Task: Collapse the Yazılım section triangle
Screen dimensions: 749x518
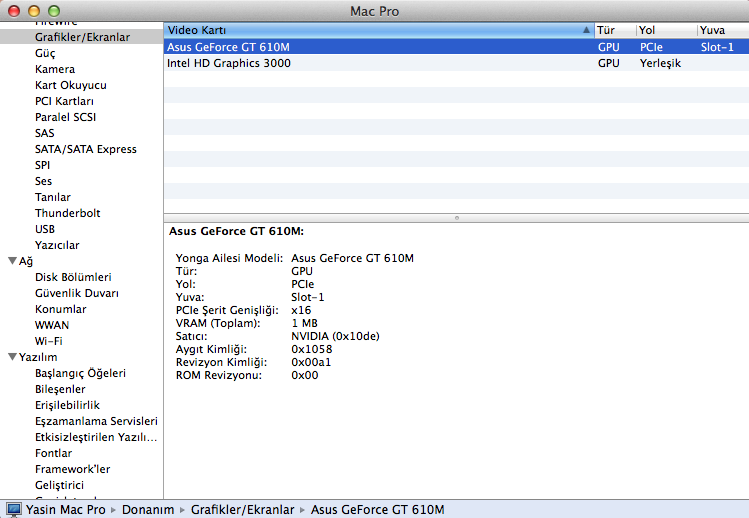Action: click(12, 357)
